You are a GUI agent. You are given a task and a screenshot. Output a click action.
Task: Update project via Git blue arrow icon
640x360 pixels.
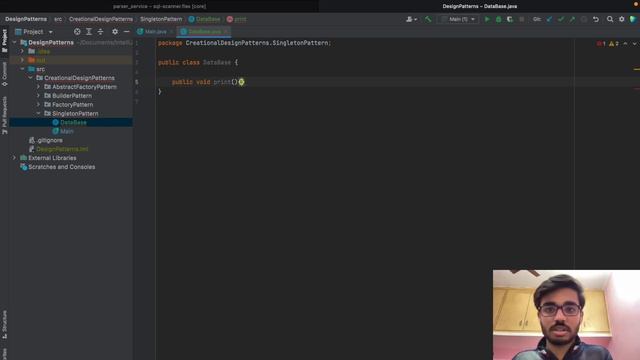[549, 19]
